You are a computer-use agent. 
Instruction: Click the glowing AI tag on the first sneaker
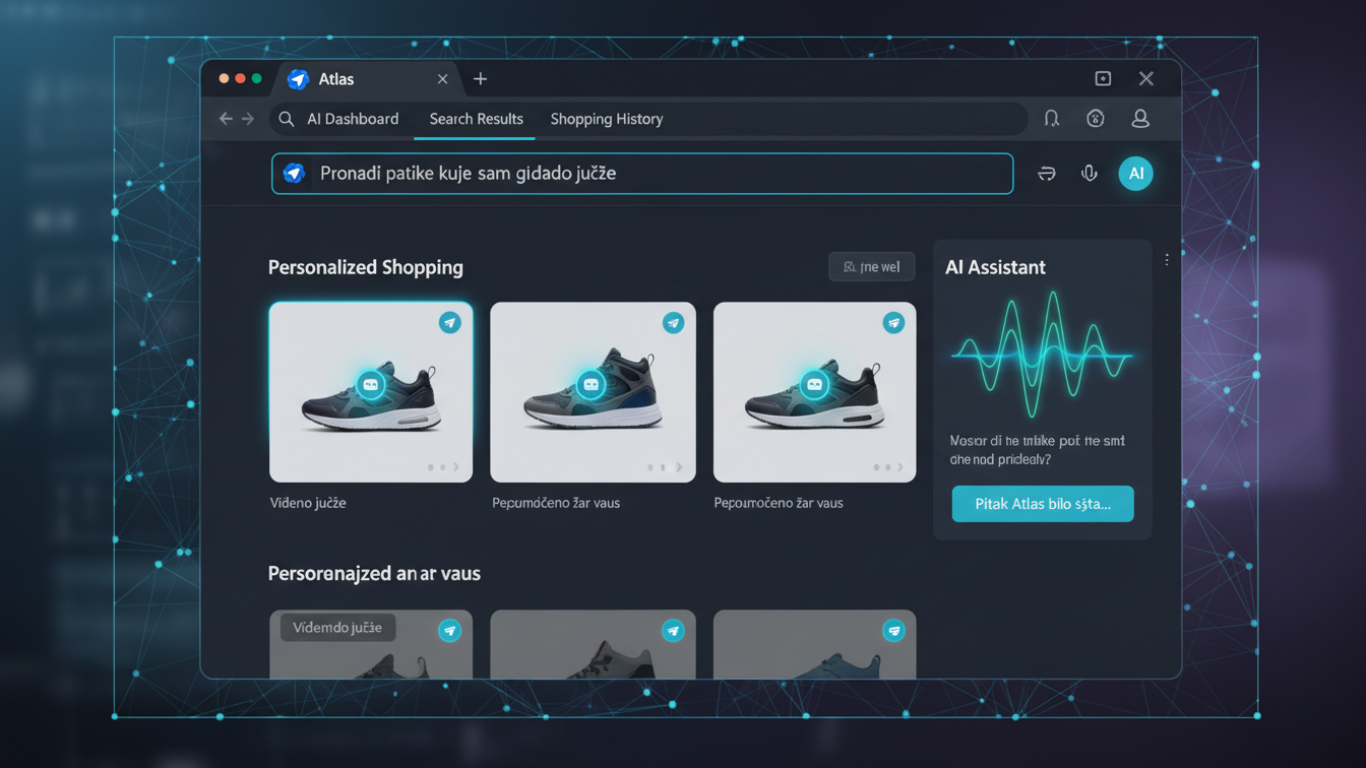(371, 383)
